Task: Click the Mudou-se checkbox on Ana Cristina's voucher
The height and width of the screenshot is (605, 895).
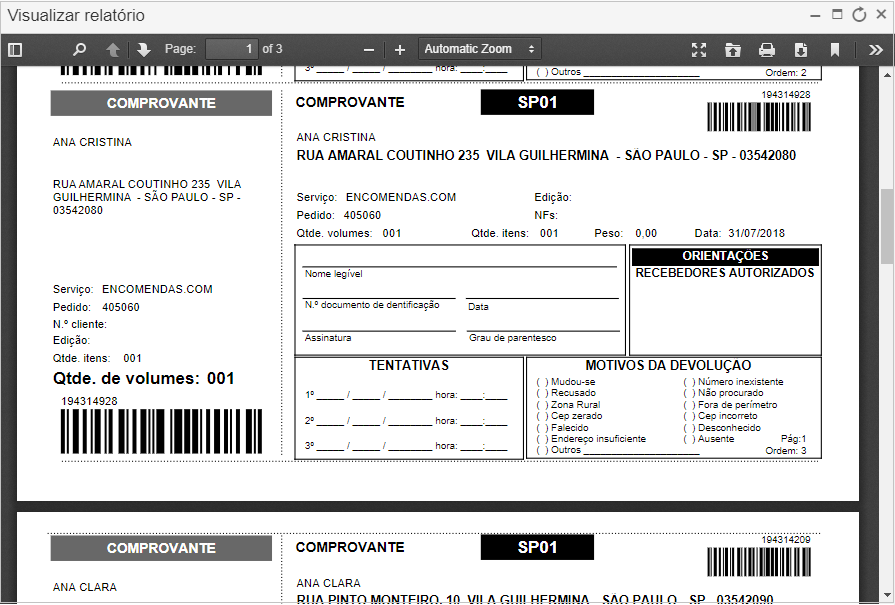Action: coord(542,382)
